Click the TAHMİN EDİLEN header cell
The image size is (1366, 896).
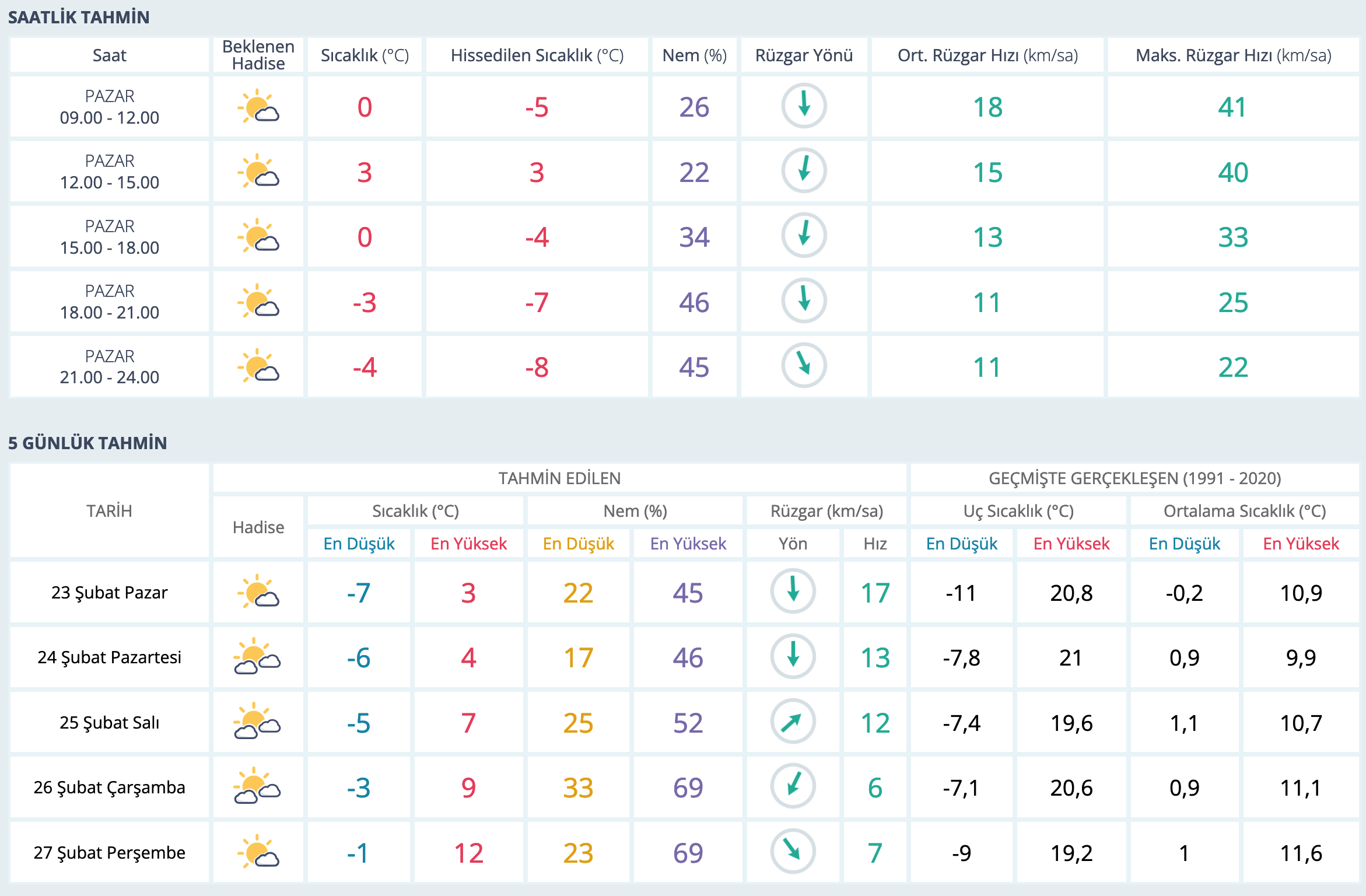[559, 478]
